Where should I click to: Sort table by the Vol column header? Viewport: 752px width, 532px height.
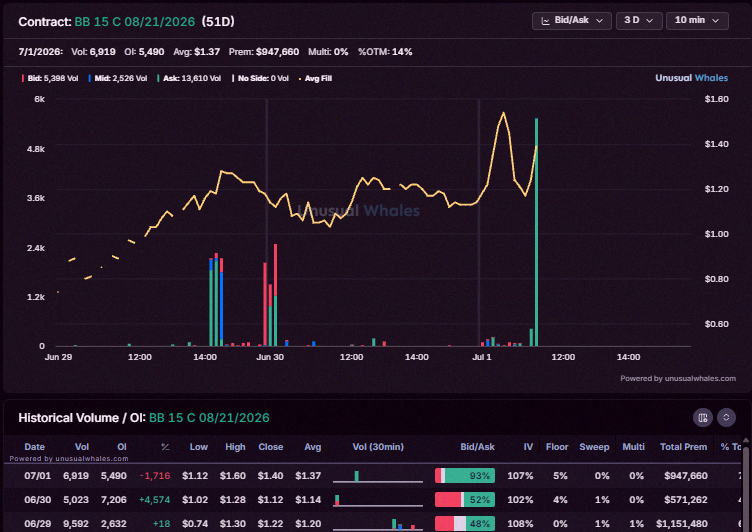(82, 447)
